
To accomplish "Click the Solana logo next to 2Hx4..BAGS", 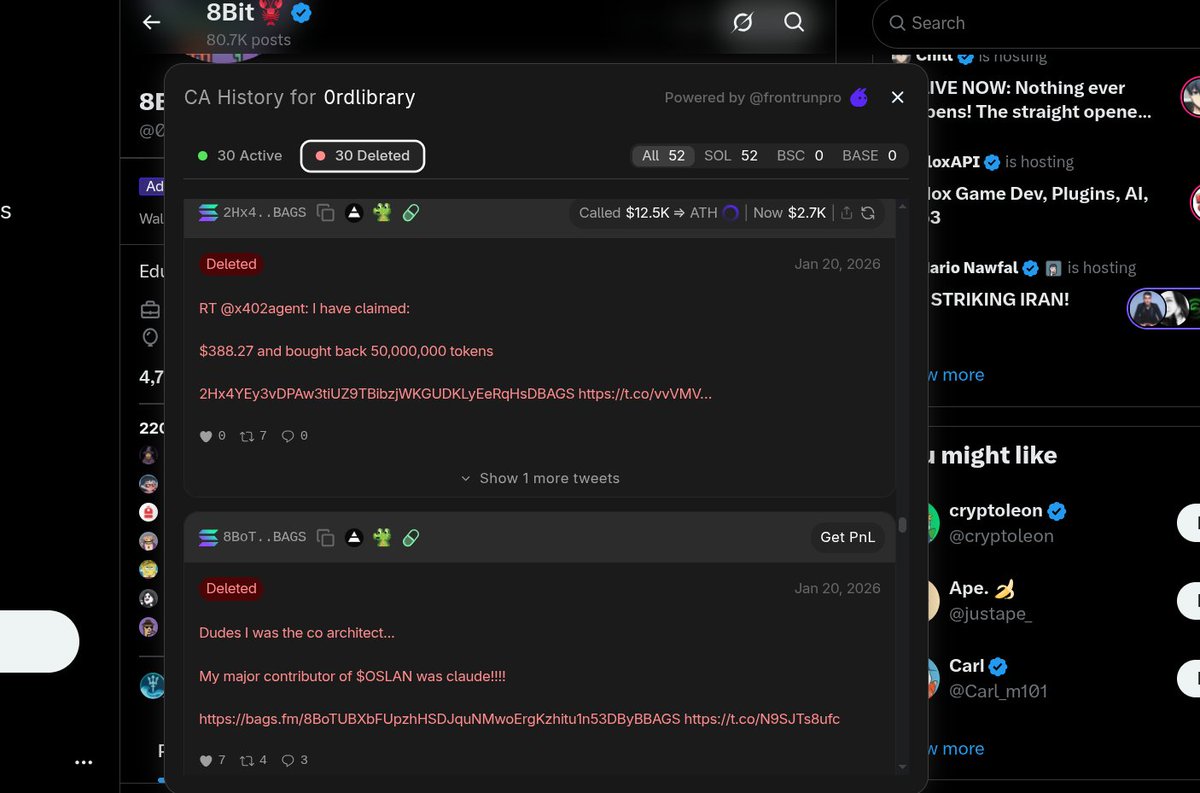I will [208, 212].
